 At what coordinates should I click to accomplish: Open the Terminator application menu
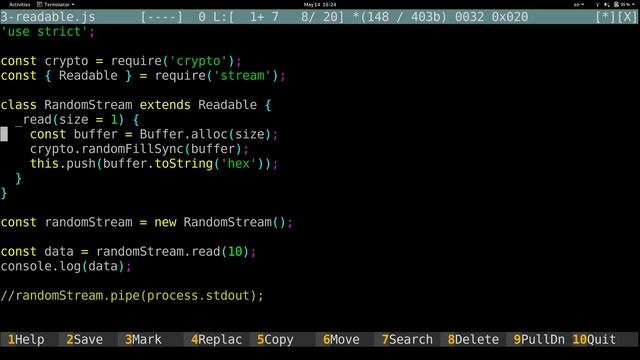pos(56,4)
